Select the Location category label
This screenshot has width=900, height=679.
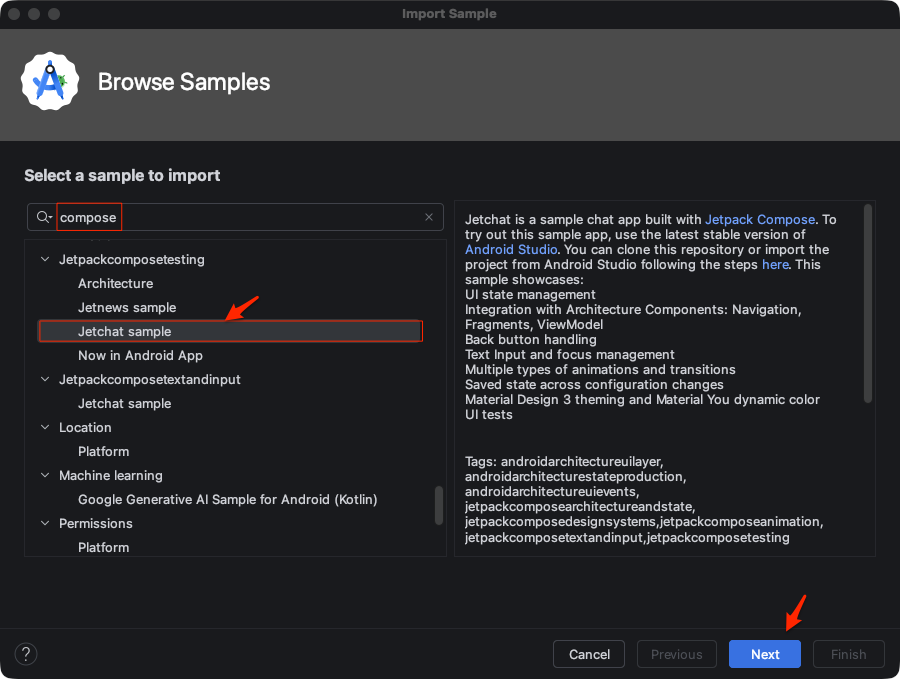(x=85, y=428)
